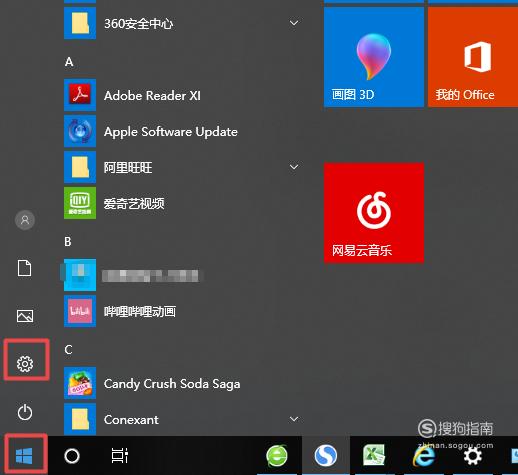Screen dimensions: 518x475
Task: Open the 网易云音乐 tile
Action: 374,213
